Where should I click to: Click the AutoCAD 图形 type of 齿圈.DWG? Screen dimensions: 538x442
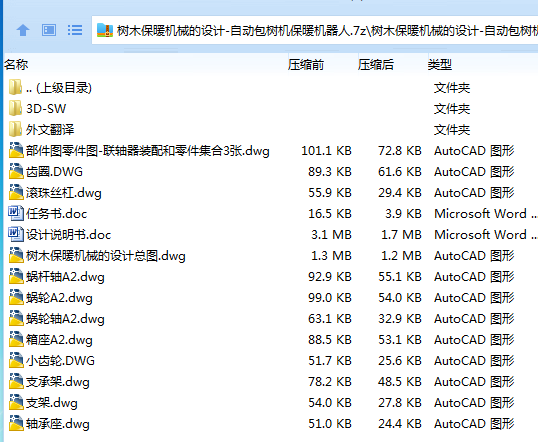click(474, 172)
